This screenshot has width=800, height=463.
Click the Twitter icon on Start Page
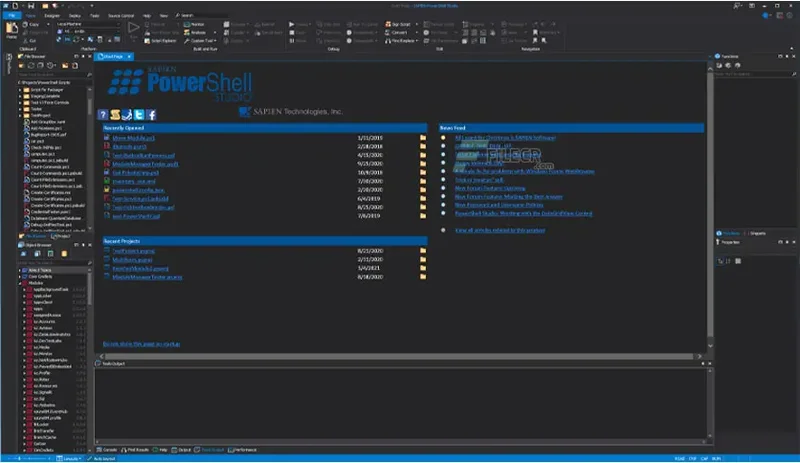[x=139, y=114]
